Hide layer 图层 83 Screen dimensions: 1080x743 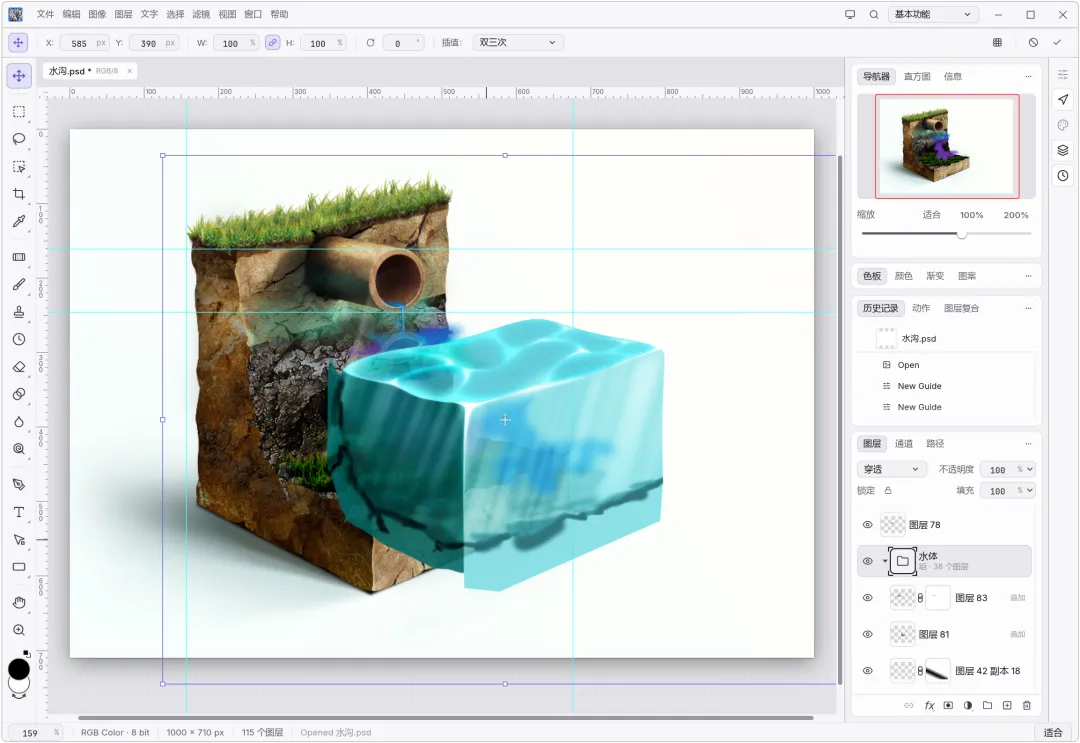(x=867, y=598)
